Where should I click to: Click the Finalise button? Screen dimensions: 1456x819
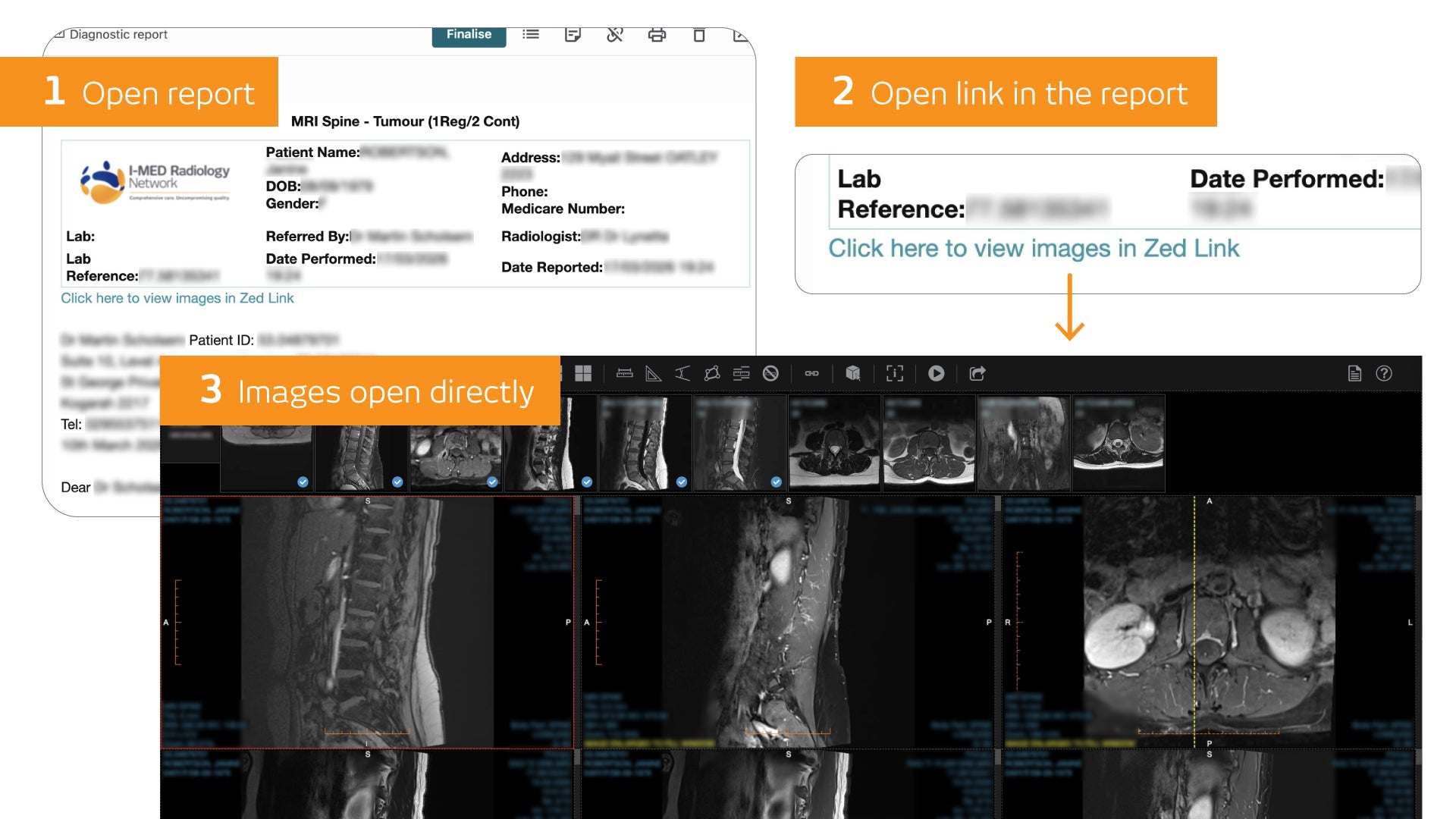click(469, 35)
